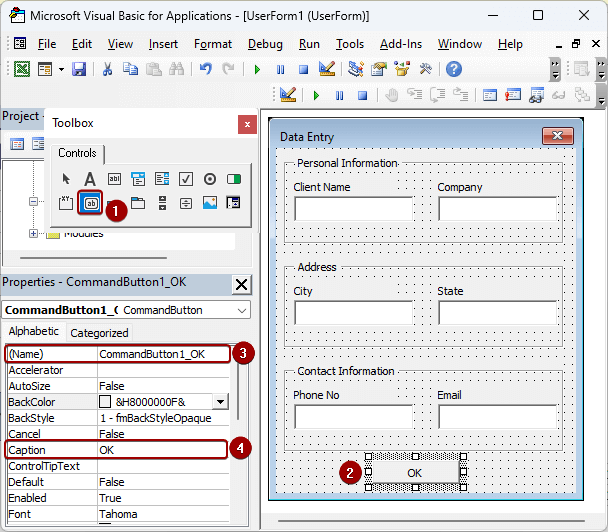Screen dimensions: 608x532
Task: Open Project Explorer from the toolbar icon
Action: tap(356, 69)
